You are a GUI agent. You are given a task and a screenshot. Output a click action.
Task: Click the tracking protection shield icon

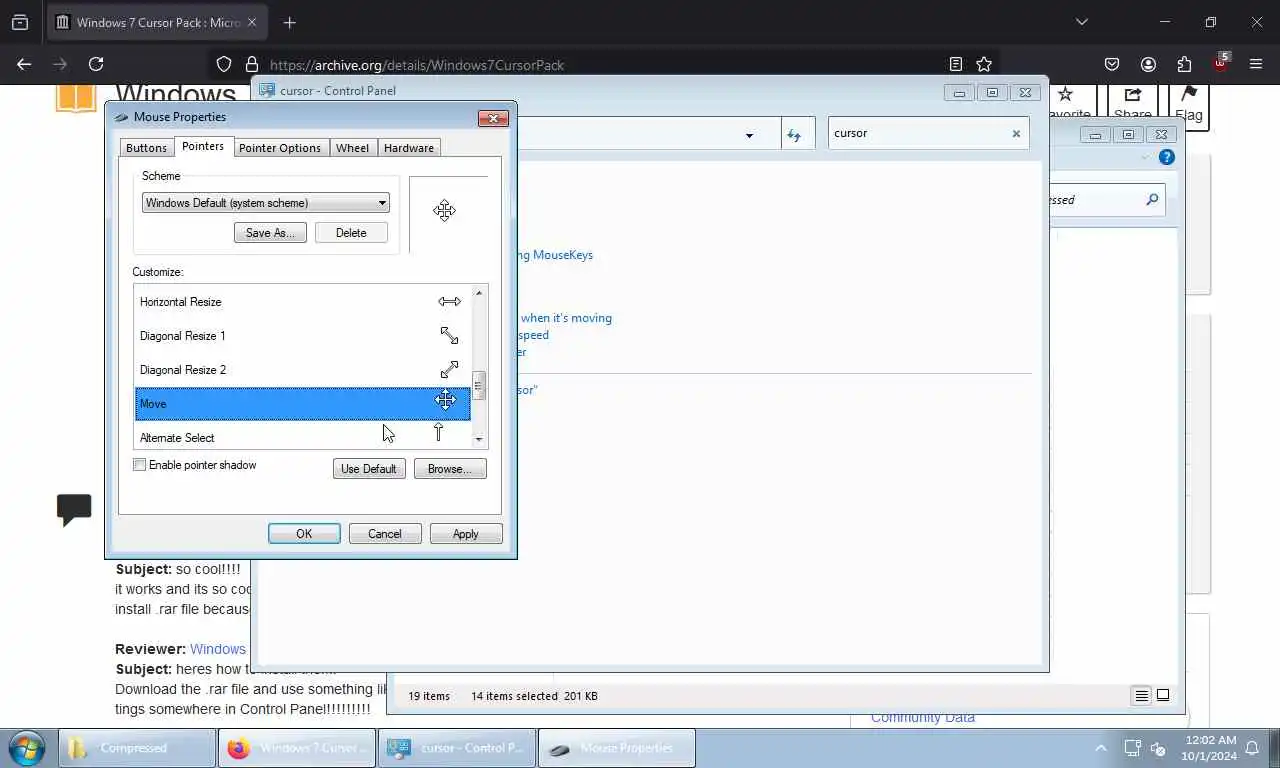tap(224, 64)
